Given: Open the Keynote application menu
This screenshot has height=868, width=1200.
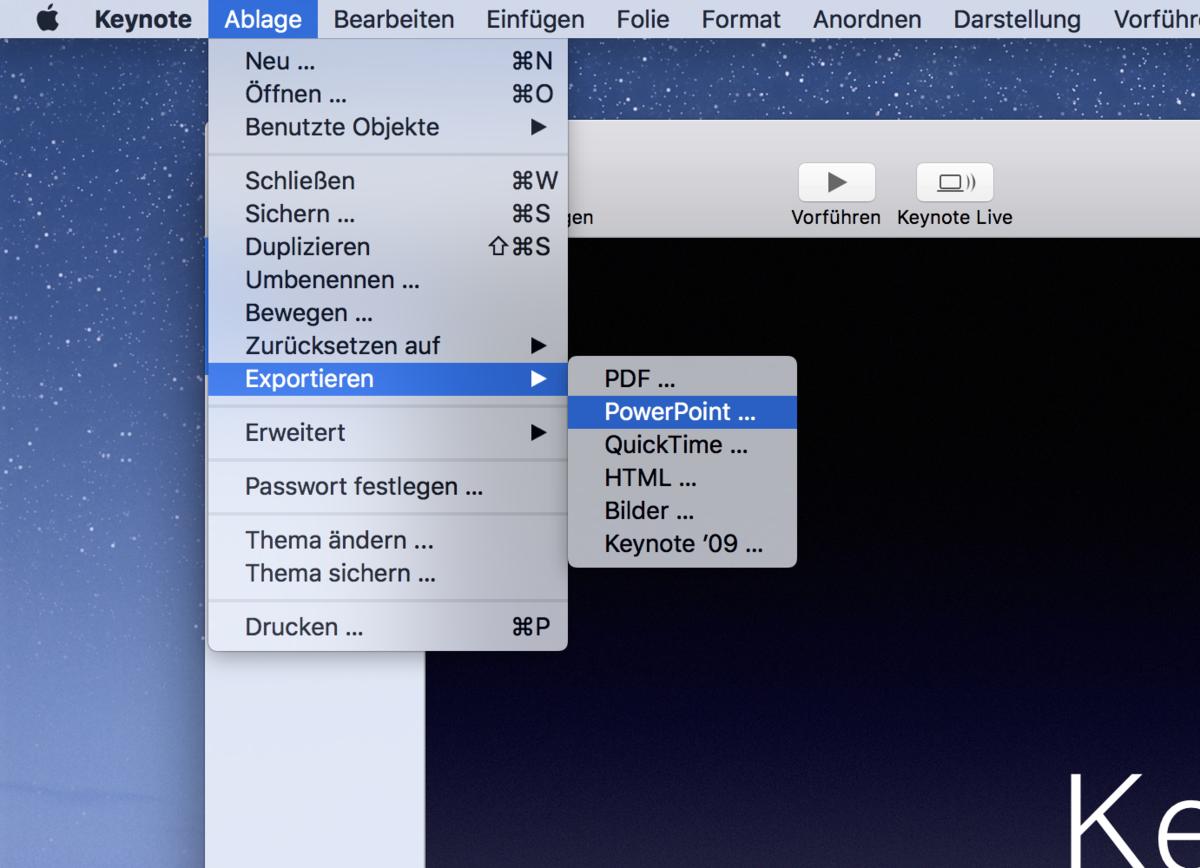Looking at the screenshot, I should (143, 19).
